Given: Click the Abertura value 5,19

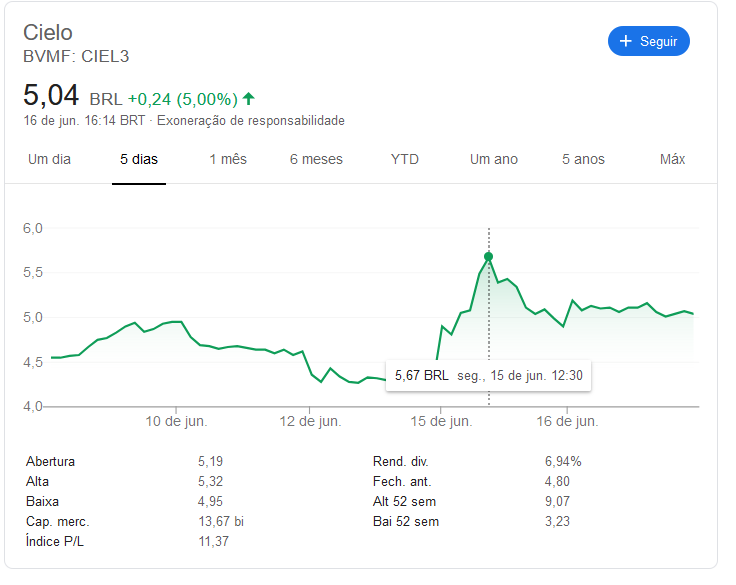Looking at the screenshot, I should [210, 462].
